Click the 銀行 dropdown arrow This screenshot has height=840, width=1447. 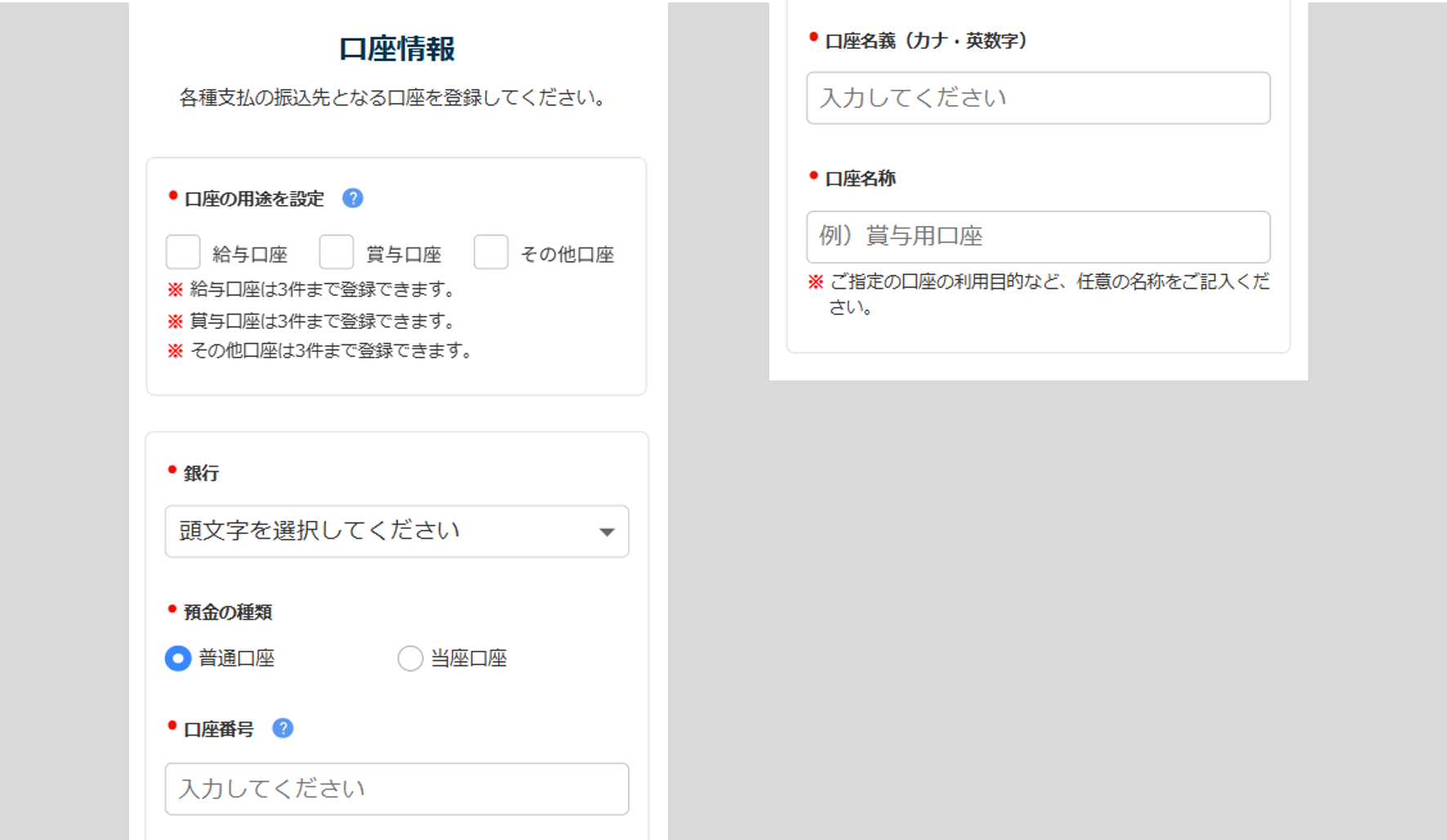606,531
